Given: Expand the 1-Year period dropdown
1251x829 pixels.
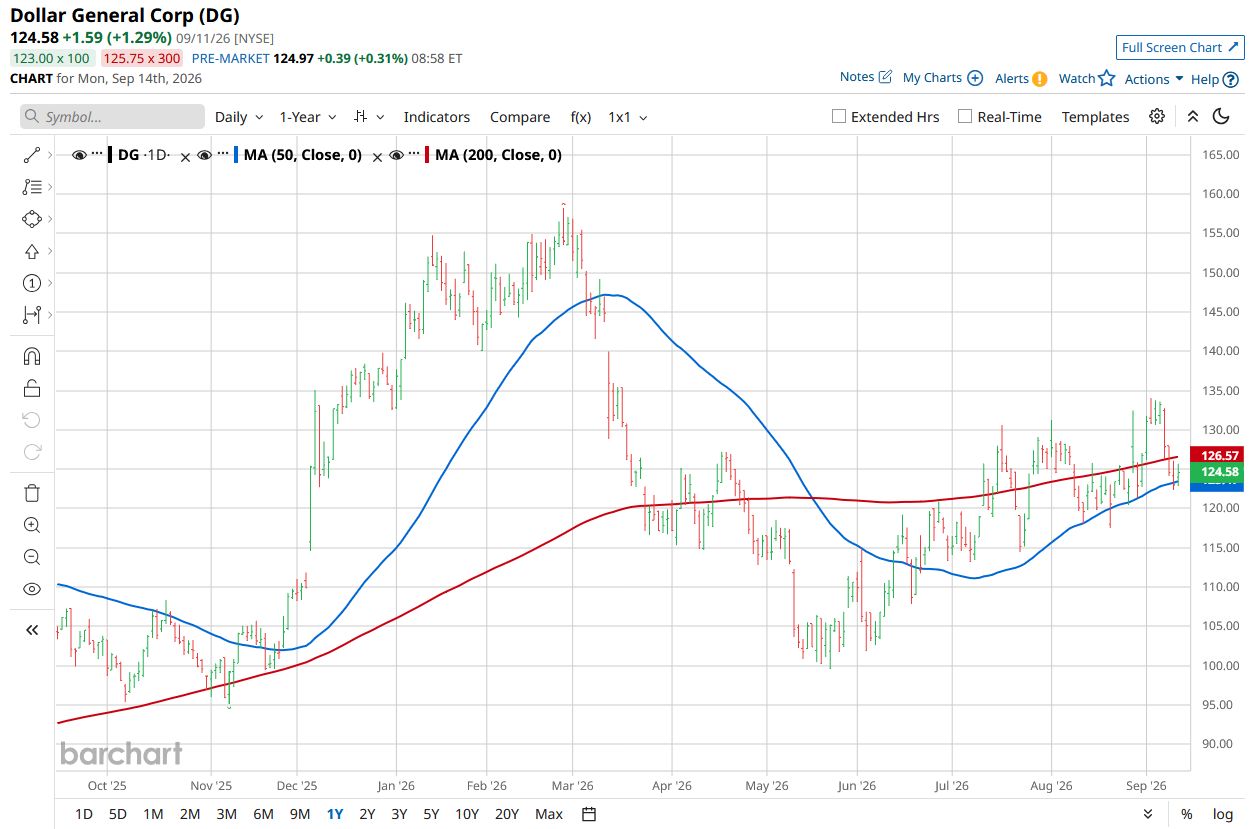Looking at the screenshot, I should (x=308, y=117).
